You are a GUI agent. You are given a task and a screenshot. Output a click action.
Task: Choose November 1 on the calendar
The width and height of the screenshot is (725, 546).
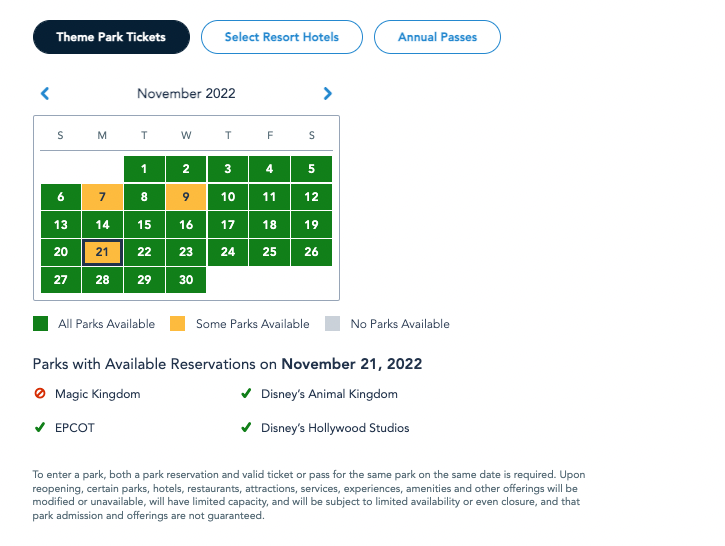[x=144, y=169]
